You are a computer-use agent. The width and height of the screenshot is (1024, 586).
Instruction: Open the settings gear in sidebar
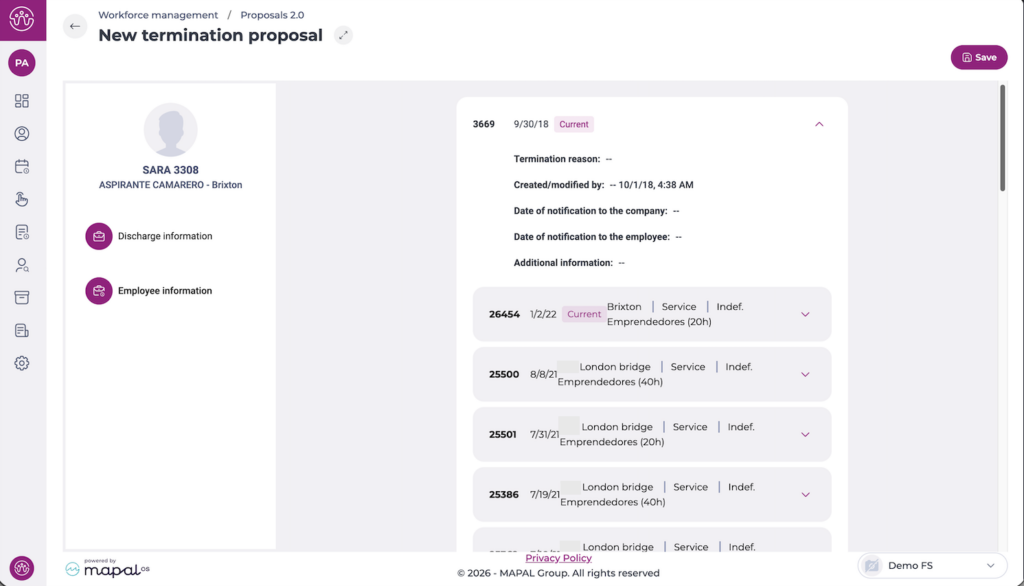click(x=22, y=363)
